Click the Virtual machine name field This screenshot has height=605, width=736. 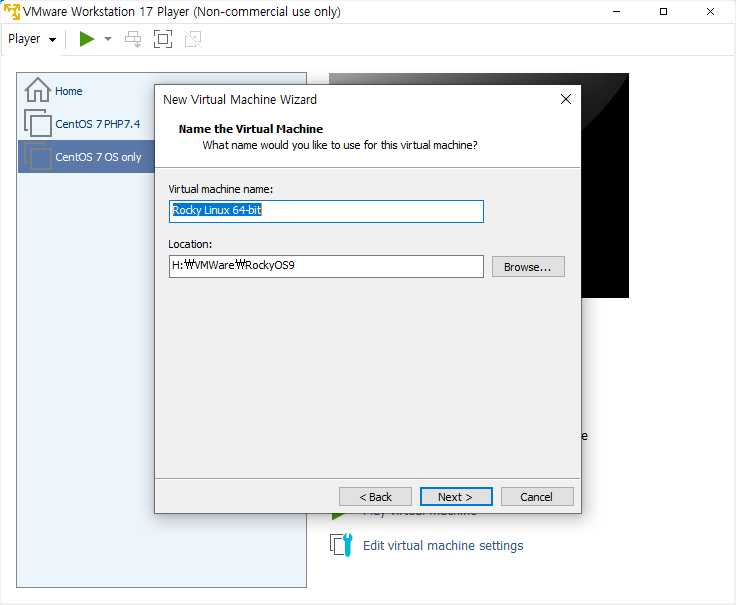[326, 211]
